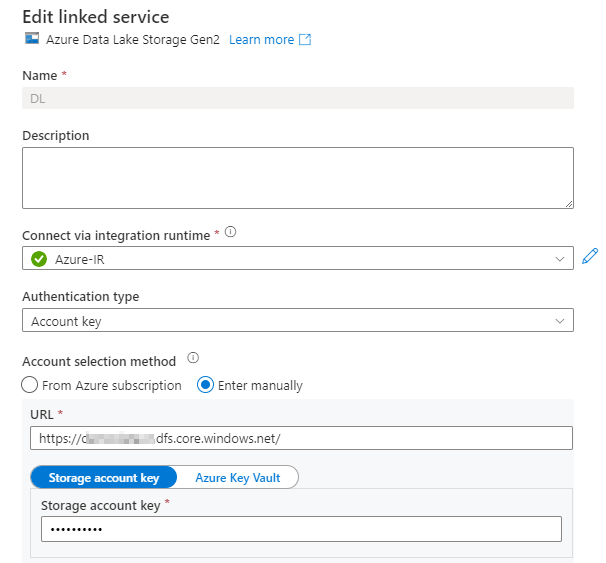The height and width of the screenshot is (563, 606).
Task: Click the Name field containing DL
Action: [298, 98]
